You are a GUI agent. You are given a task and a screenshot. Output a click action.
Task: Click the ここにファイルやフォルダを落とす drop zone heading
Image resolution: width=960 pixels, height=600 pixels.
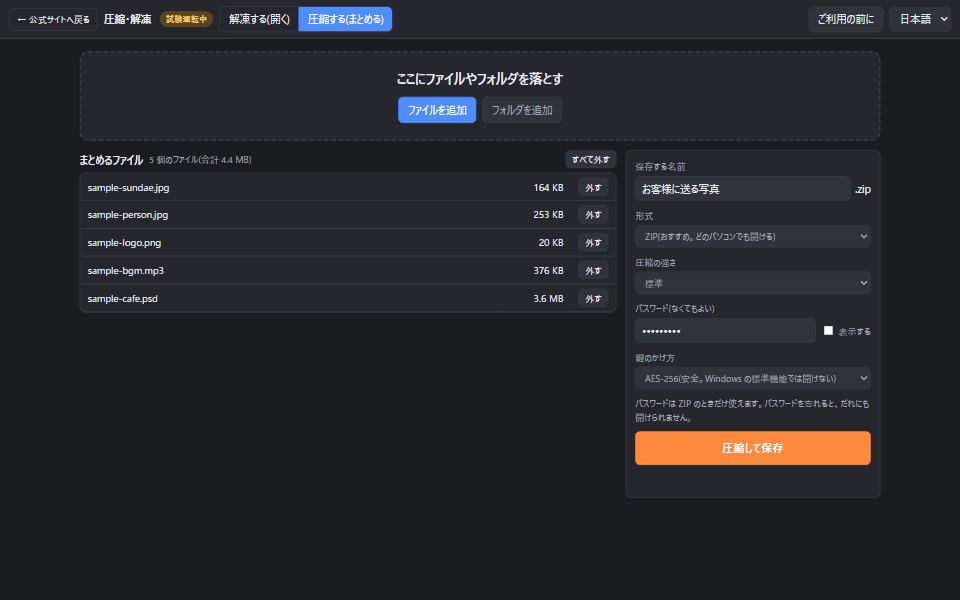pyautogui.click(x=479, y=79)
